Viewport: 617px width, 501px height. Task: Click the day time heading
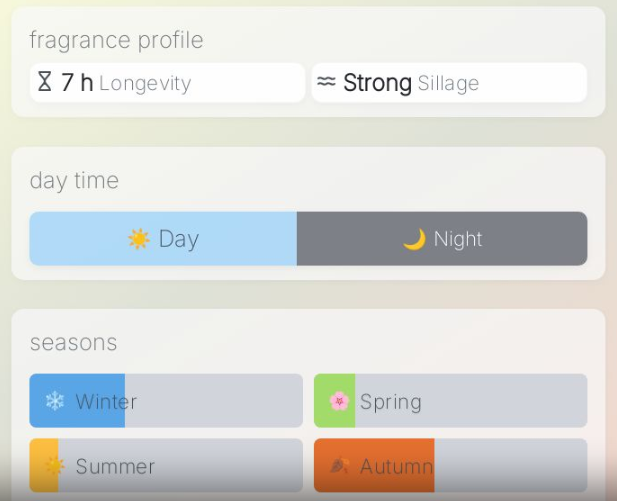coord(74,180)
